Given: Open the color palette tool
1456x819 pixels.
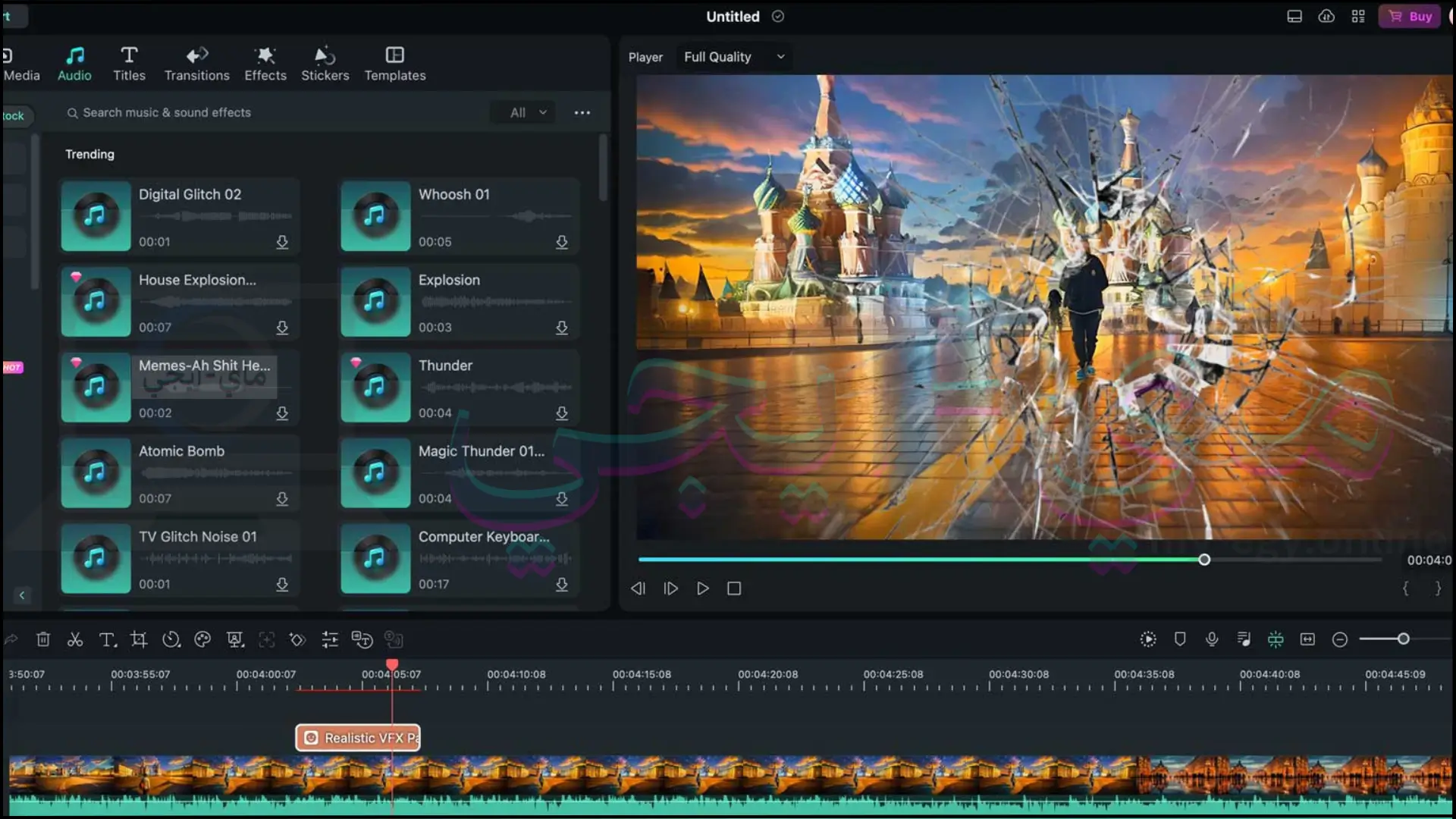Looking at the screenshot, I should click(202, 639).
